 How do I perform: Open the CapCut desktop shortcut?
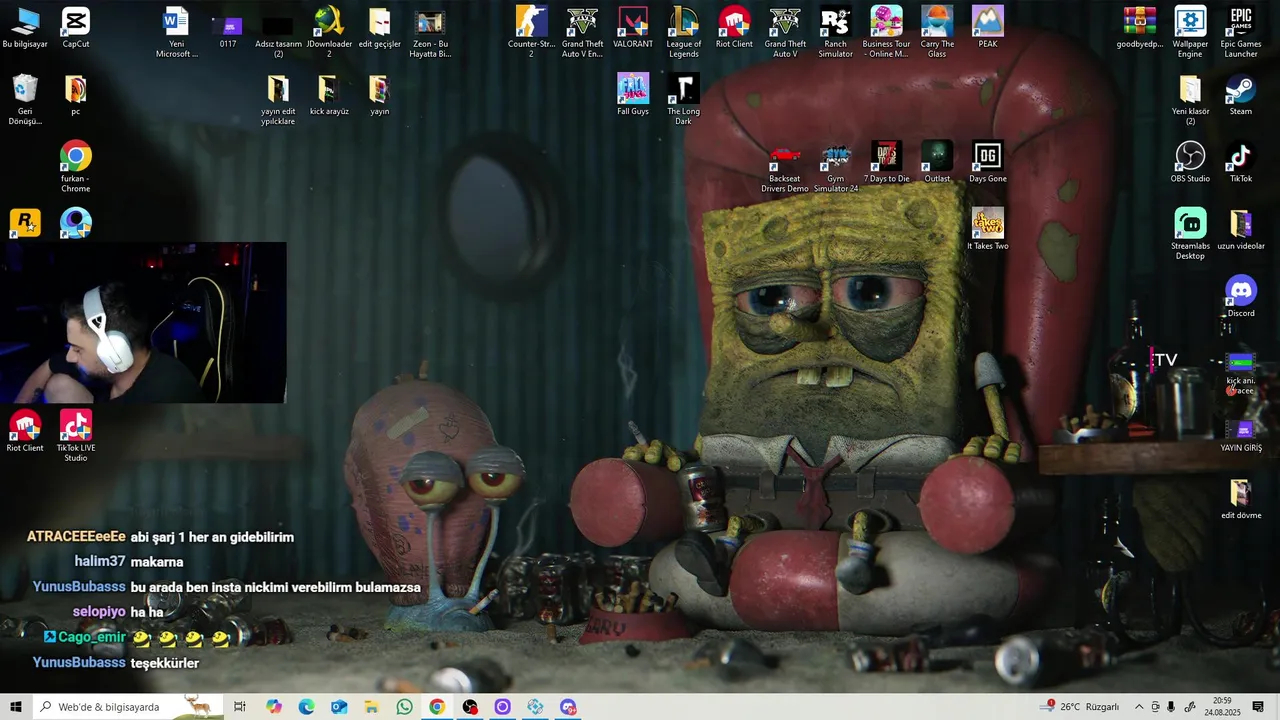75,27
